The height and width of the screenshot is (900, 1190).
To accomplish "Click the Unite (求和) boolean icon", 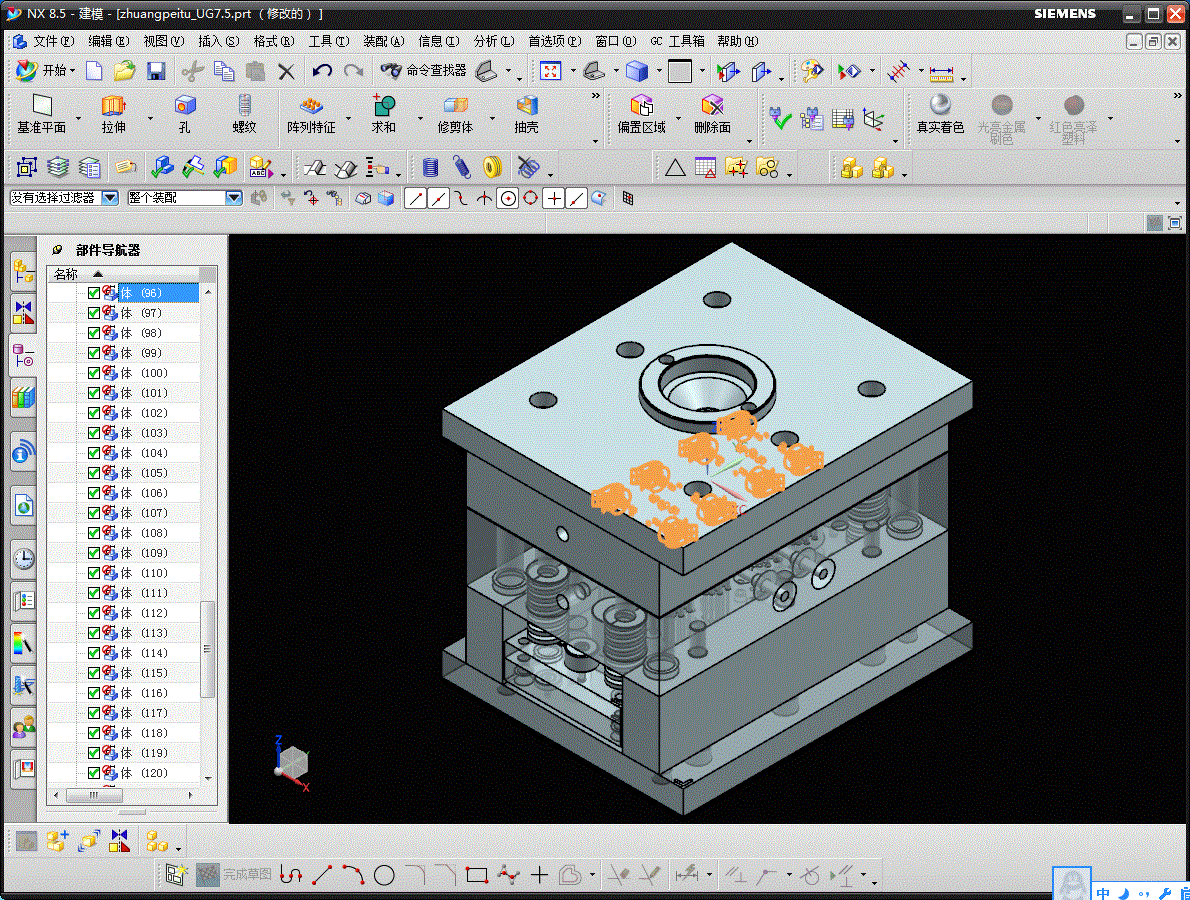I will pos(384,106).
